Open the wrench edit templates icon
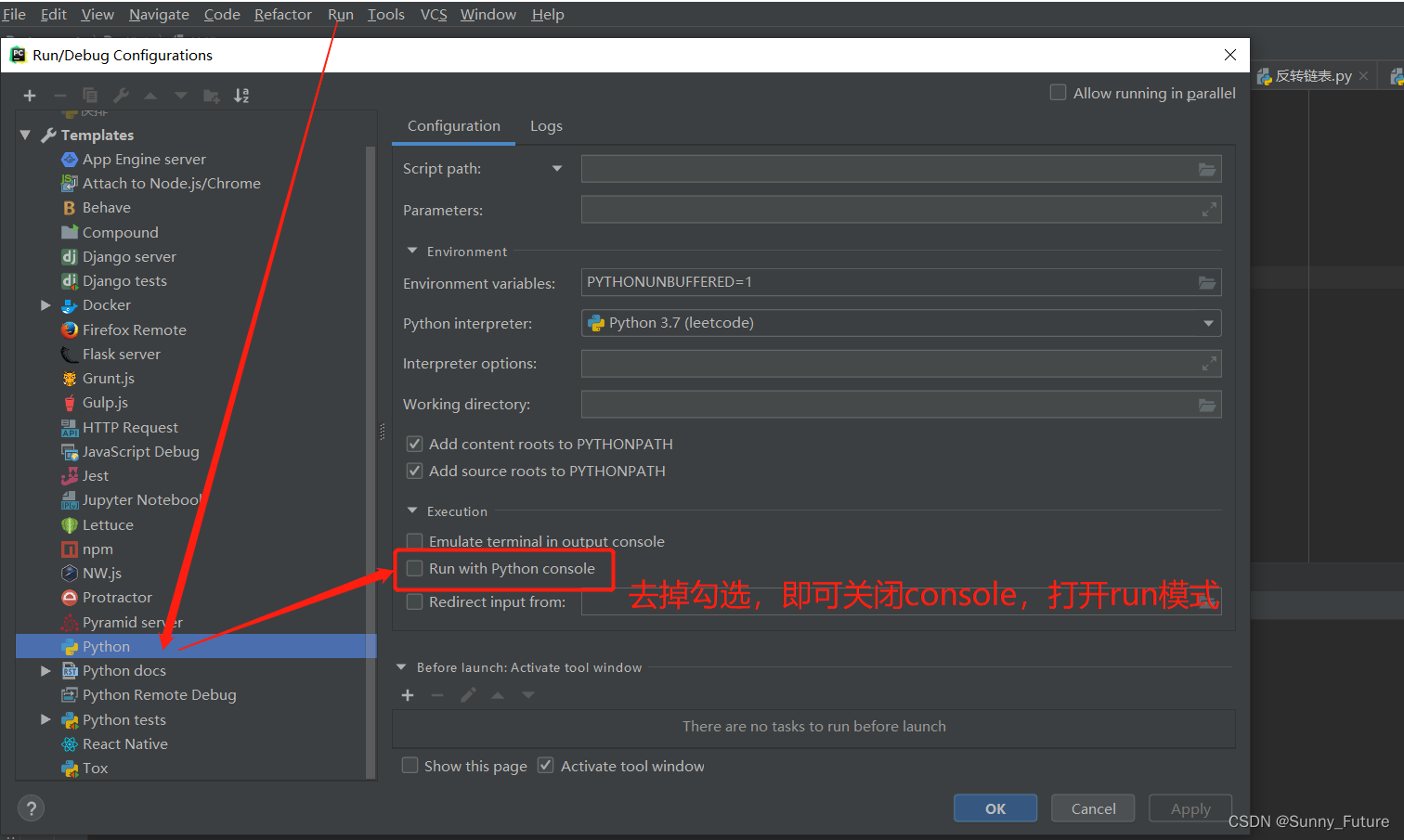Screen dimensions: 1404x840 coord(121,96)
